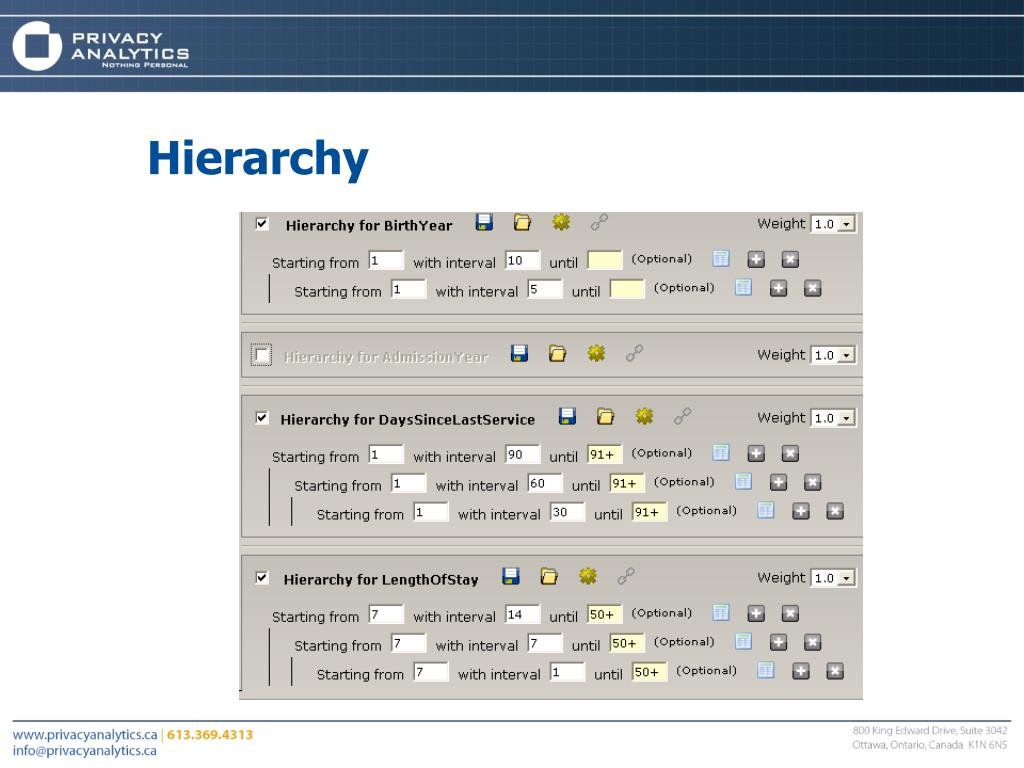Image resolution: width=1024 pixels, height=768 pixels.
Task: Remove LengthOfStay interval 7 row
Action: click(x=812, y=642)
